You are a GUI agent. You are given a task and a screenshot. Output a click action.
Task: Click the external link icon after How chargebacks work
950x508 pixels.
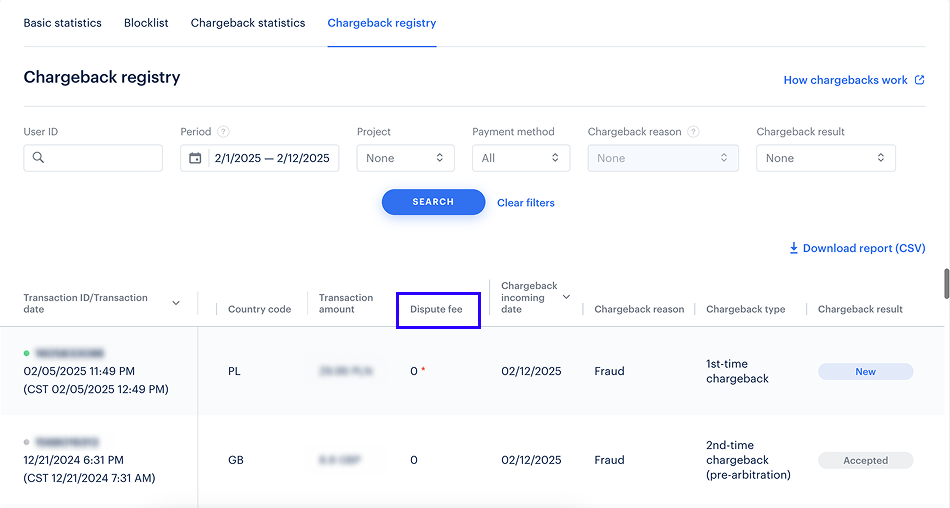(x=920, y=80)
